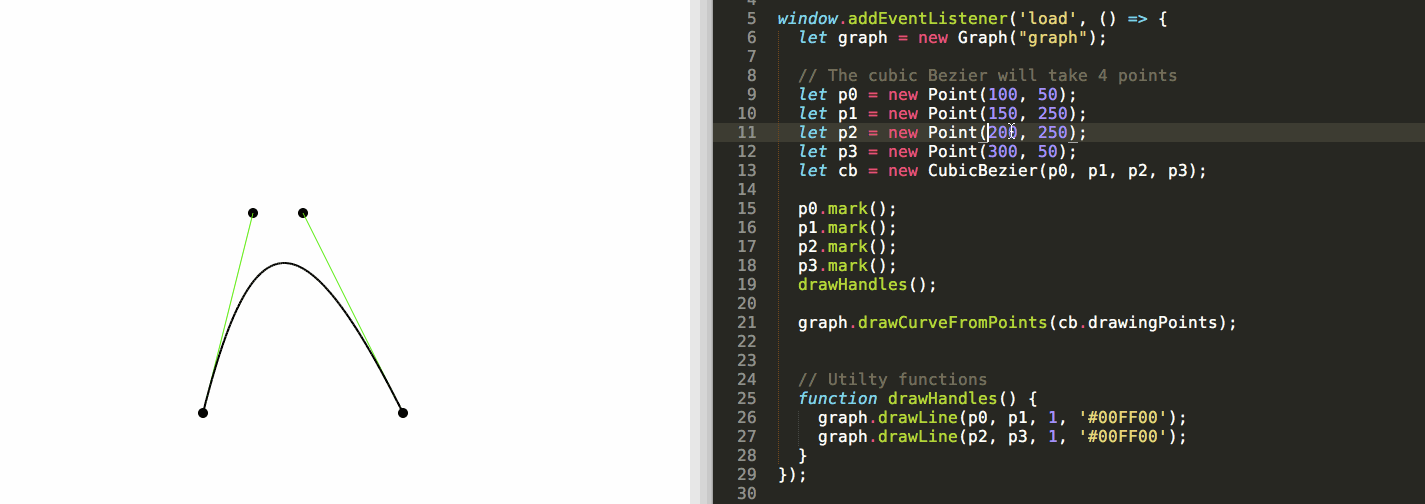Click the bottom-right curve end point dot
1425x504 pixels.
click(403, 412)
